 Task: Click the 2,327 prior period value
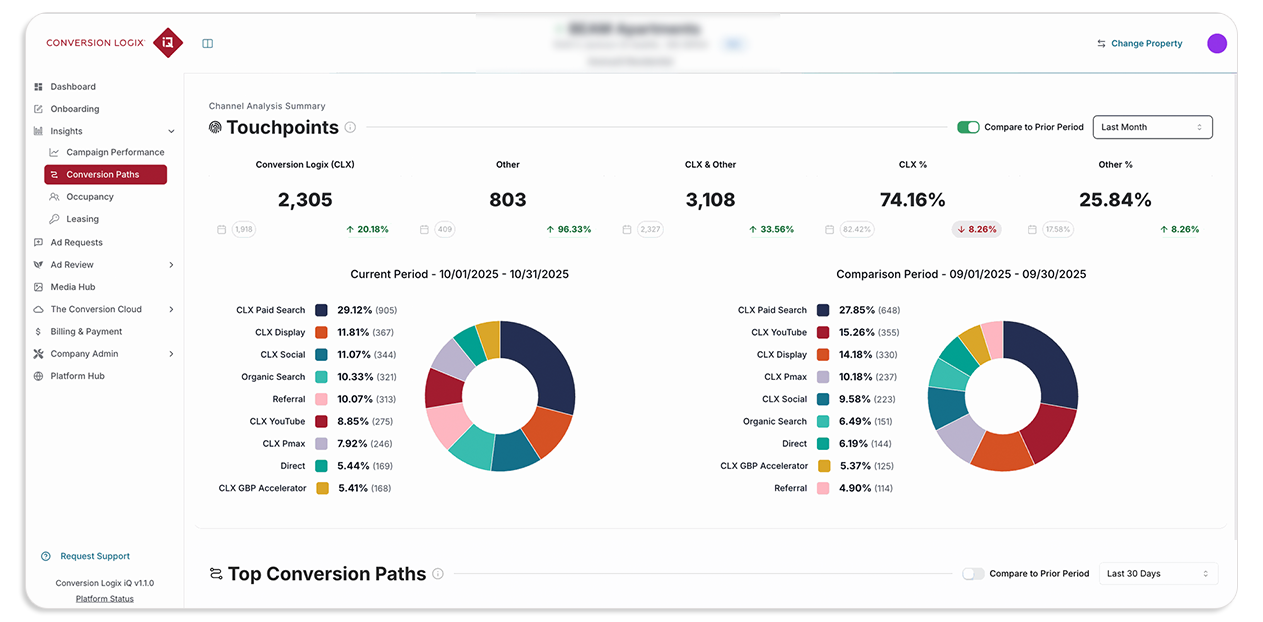650,229
